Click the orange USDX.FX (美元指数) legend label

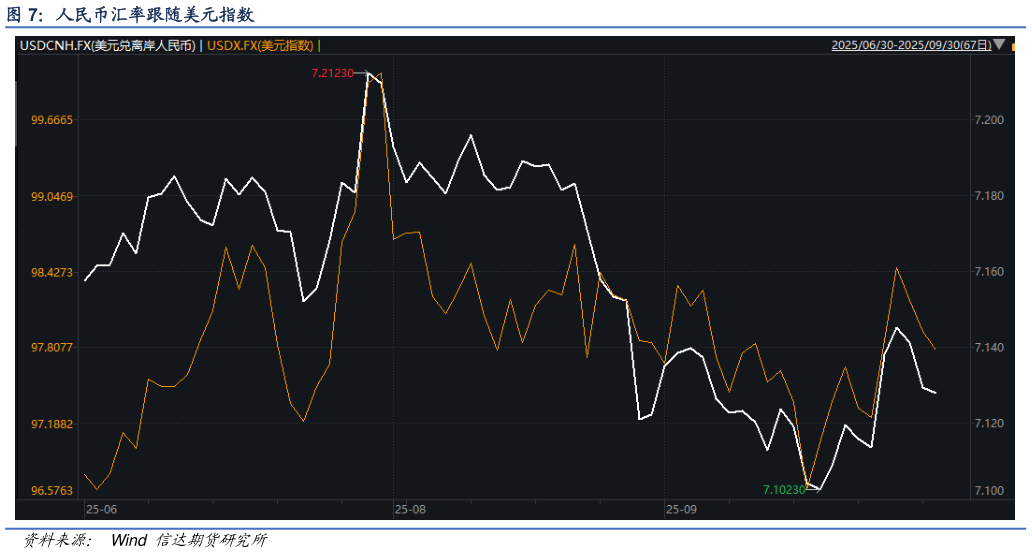(x=260, y=45)
